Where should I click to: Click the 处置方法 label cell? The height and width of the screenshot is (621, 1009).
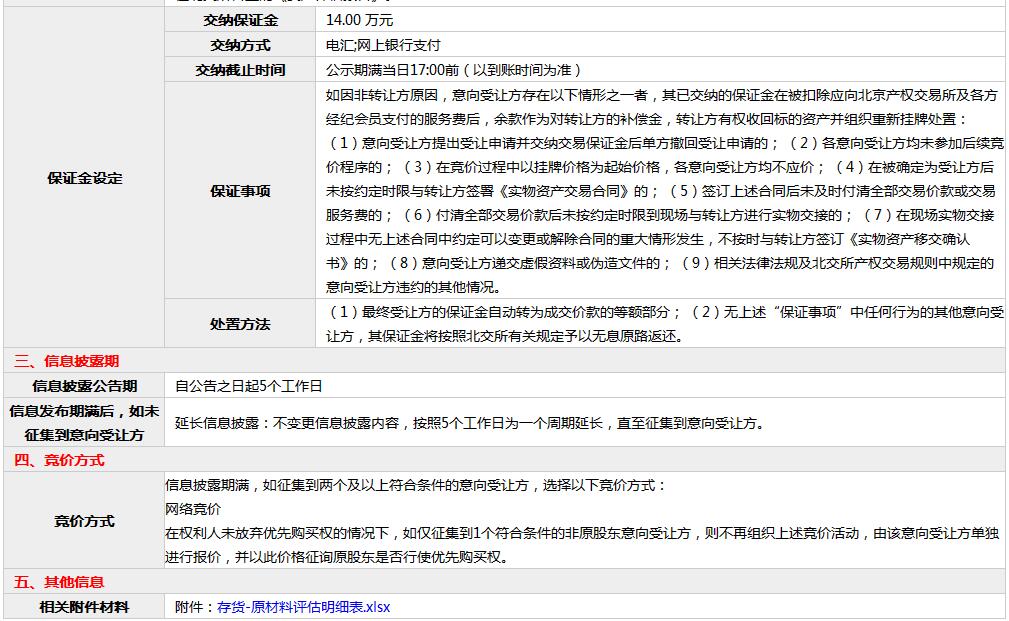[240, 324]
